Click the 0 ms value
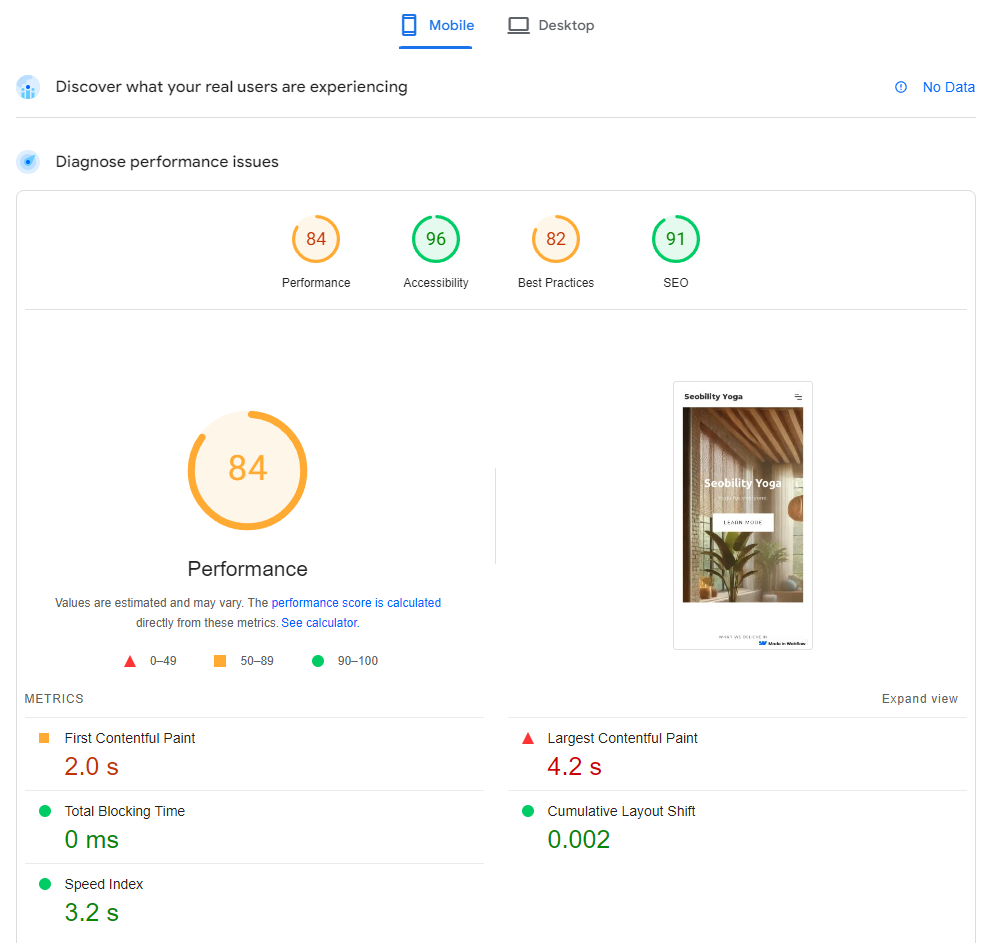This screenshot has width=996, height=943. 91,839
